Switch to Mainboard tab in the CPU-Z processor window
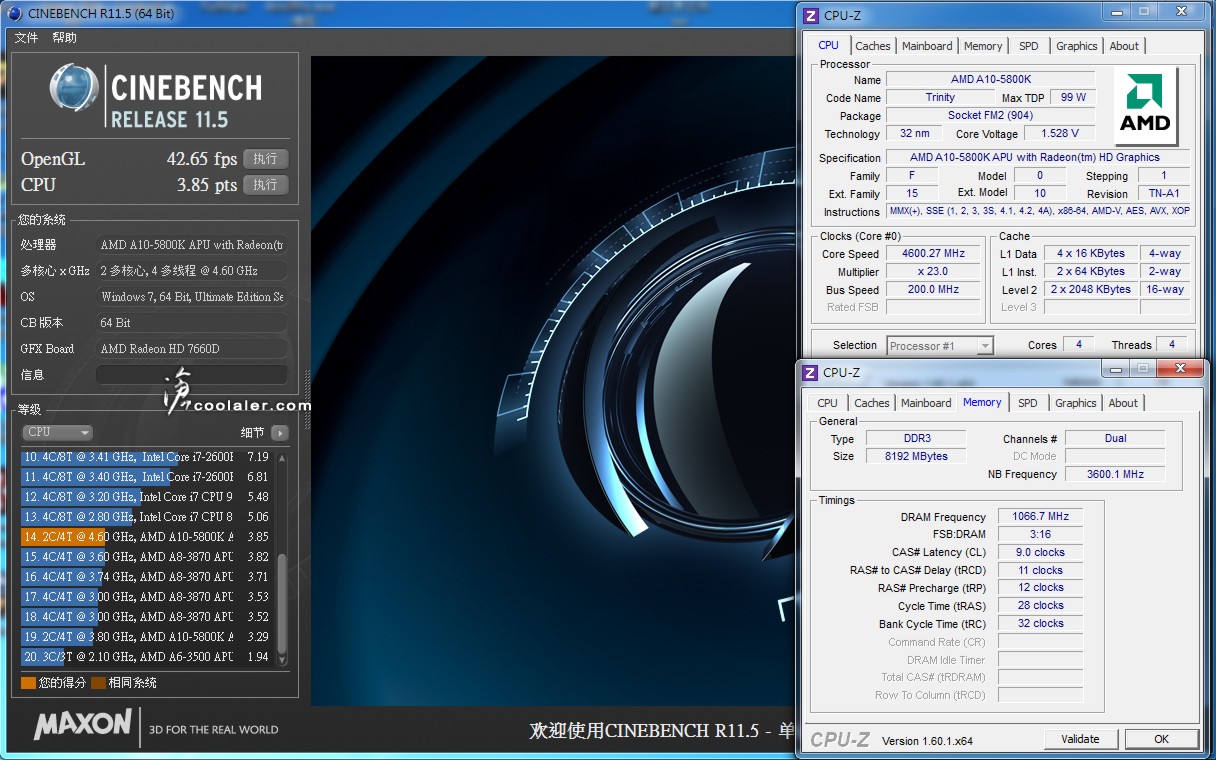The image size is (1216, 760). click(x=927, y=46)
